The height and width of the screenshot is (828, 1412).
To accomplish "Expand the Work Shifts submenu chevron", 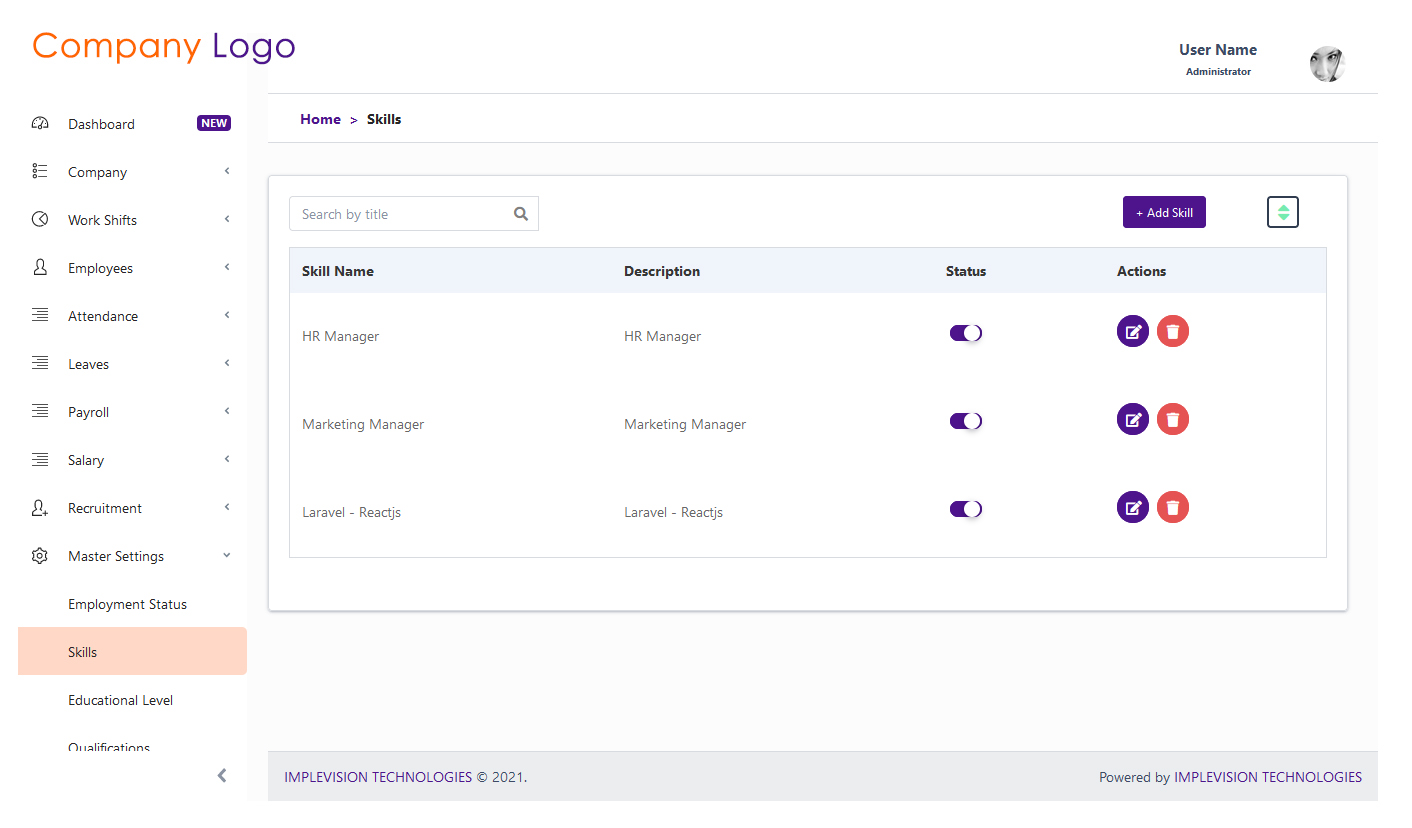I will 227,219.
